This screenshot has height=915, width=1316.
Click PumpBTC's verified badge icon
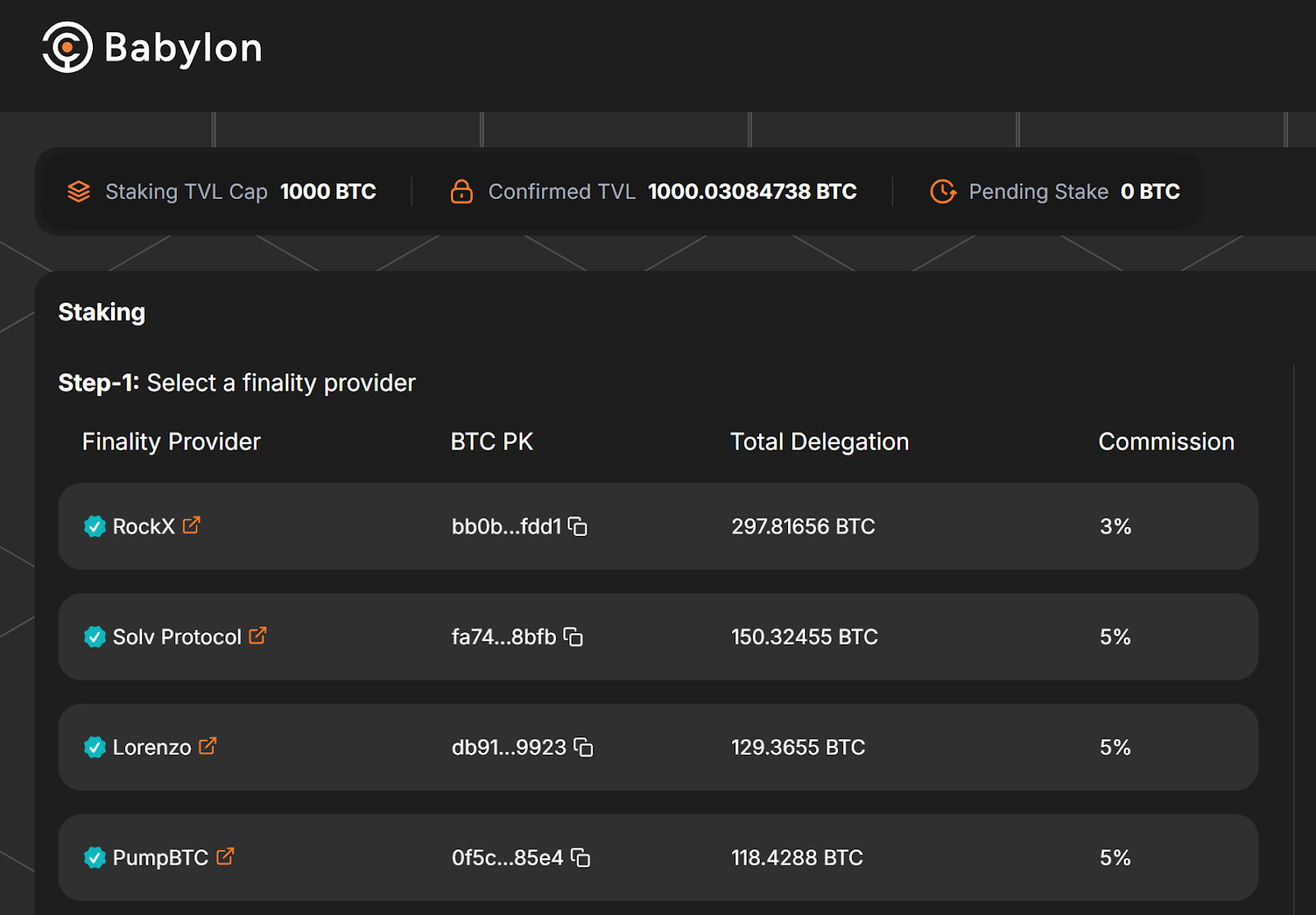(94, 857)
